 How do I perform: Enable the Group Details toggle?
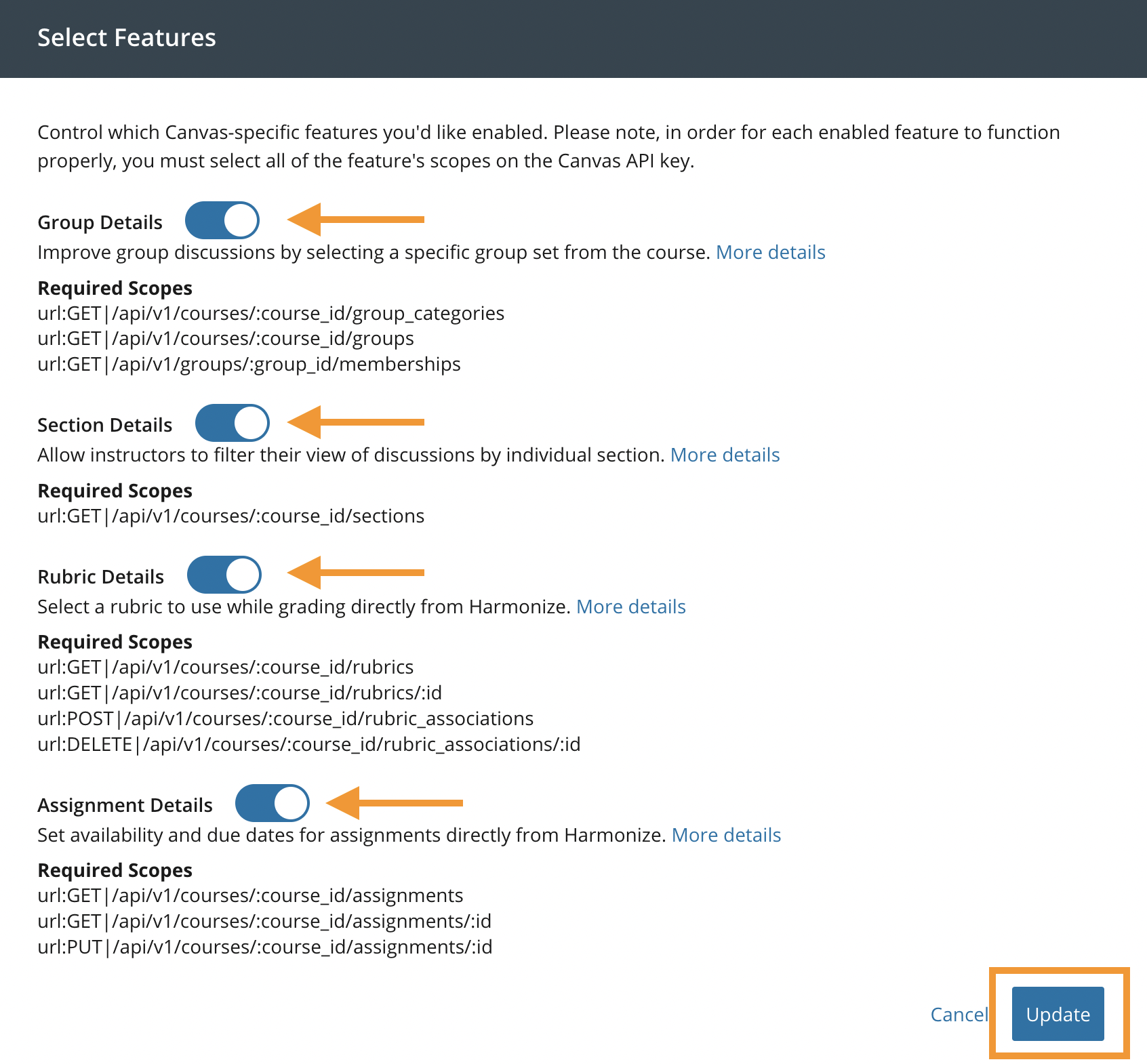(222, 220)
